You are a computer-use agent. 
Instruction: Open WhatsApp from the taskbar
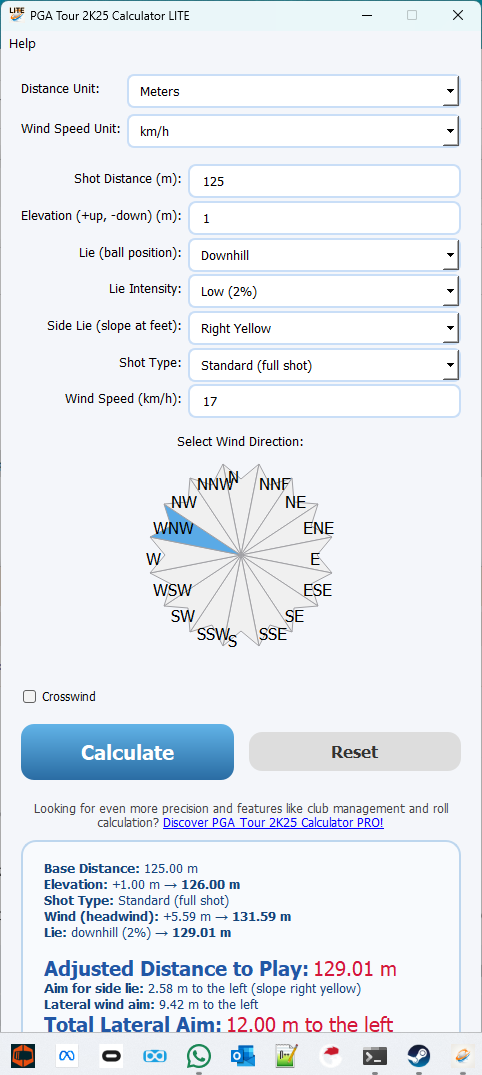pos(200,1055)
